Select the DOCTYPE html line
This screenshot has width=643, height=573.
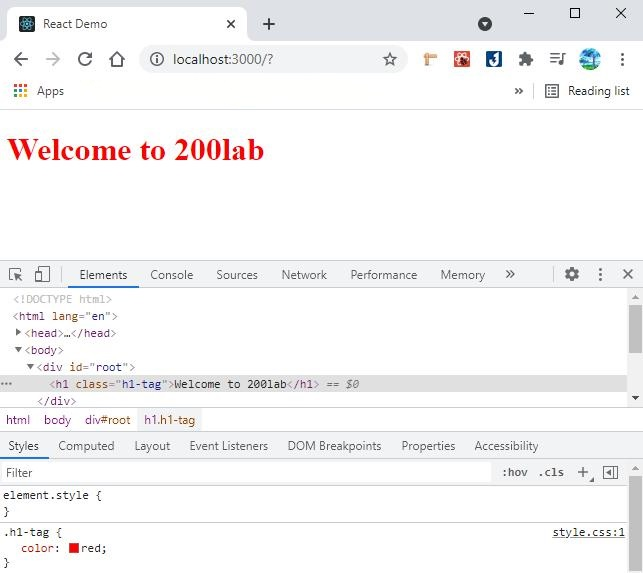point(62,299)
